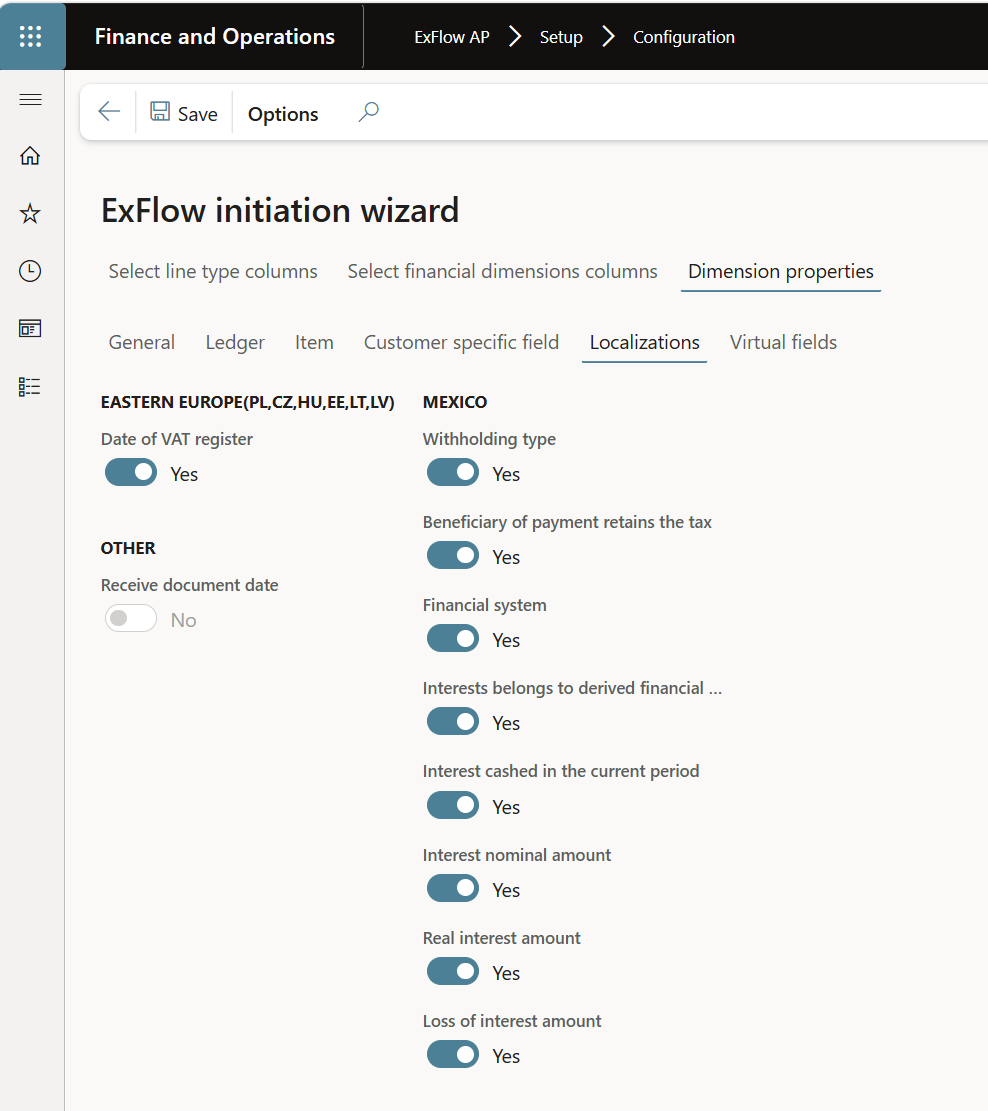The height and width of the screenshot is (1111, 988).
Task: Click the search magnifier icon
Action: 369,111
